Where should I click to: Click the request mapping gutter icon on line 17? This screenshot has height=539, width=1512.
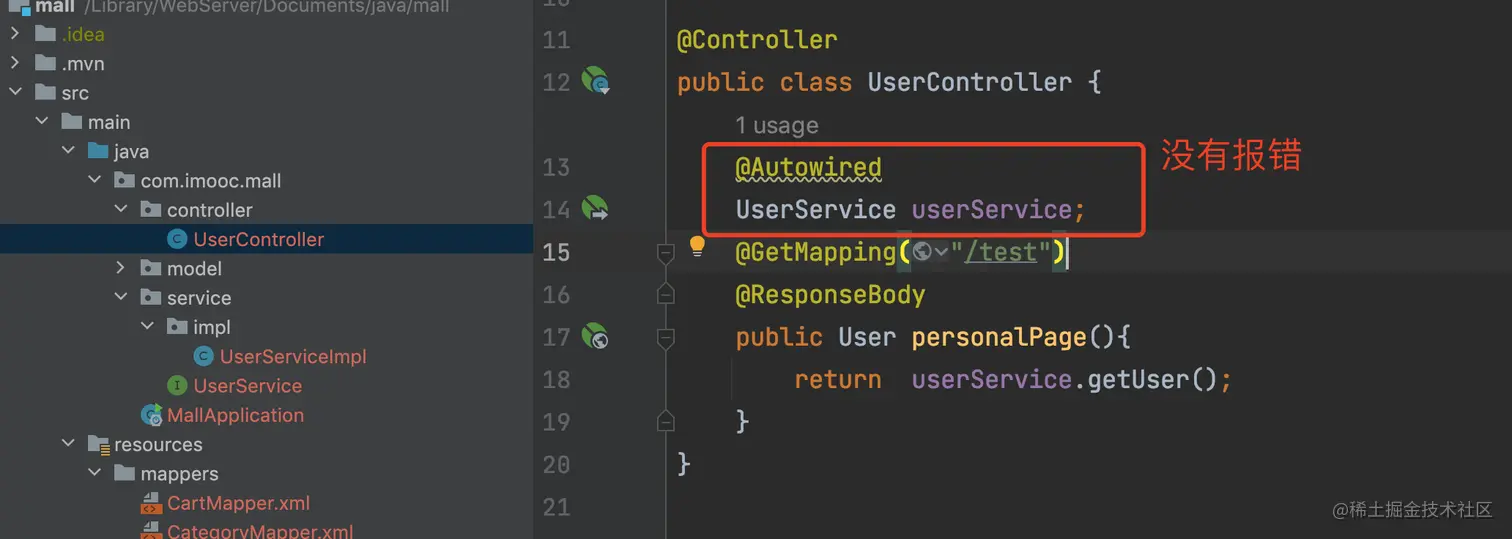pos(596,337)
